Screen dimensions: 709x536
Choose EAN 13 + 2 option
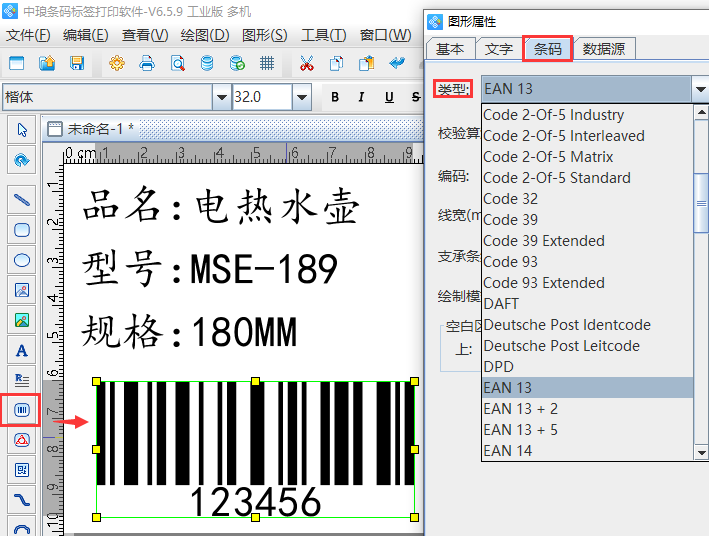[x=587, y=409]
